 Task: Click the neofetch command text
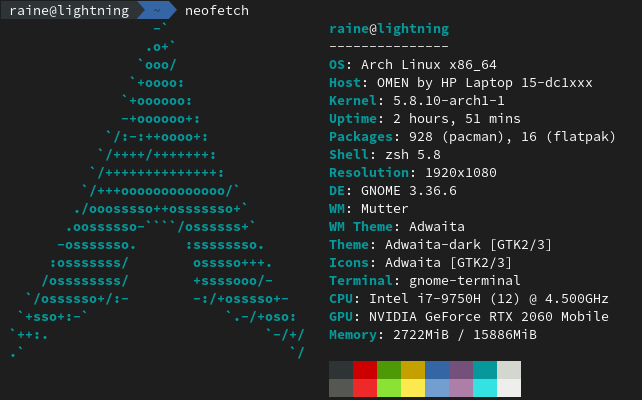[217, 10]
